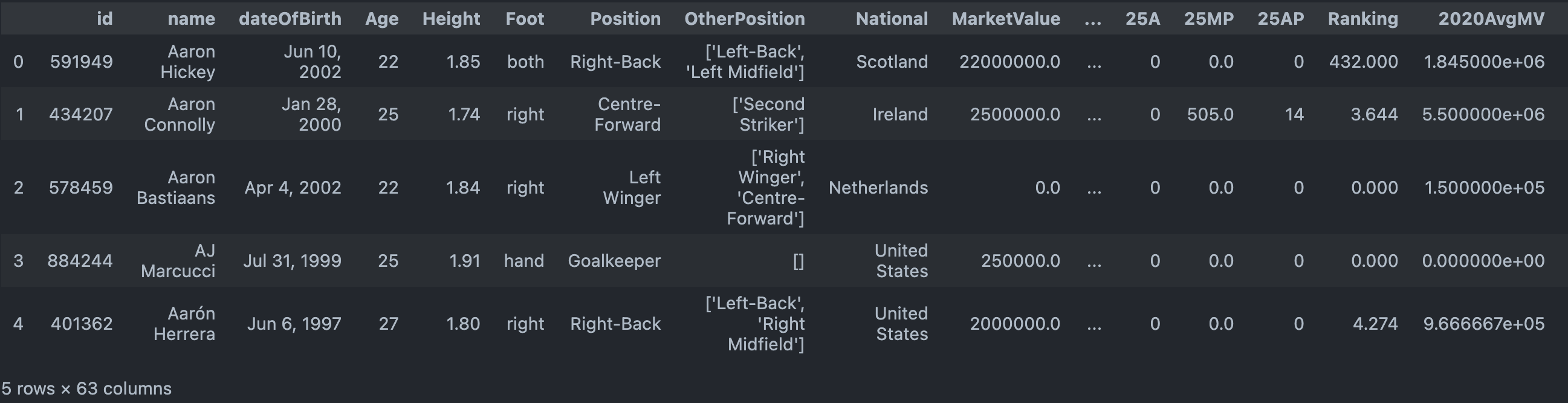Click the dateOfBirth column header
Screen dimensions: 1568x403
coord(290,19)
